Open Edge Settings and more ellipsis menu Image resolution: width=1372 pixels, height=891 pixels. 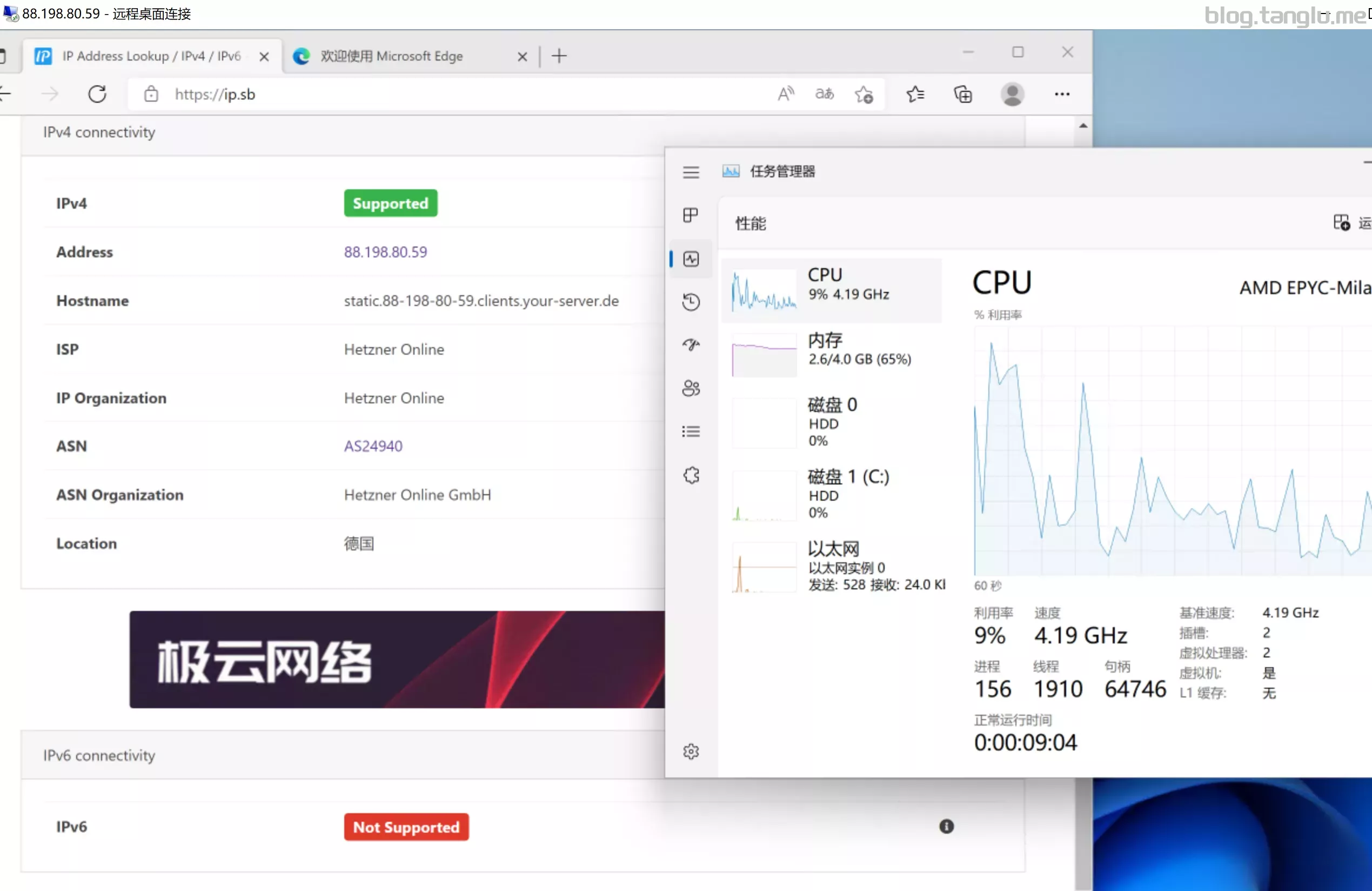[x=1062, y=94]
